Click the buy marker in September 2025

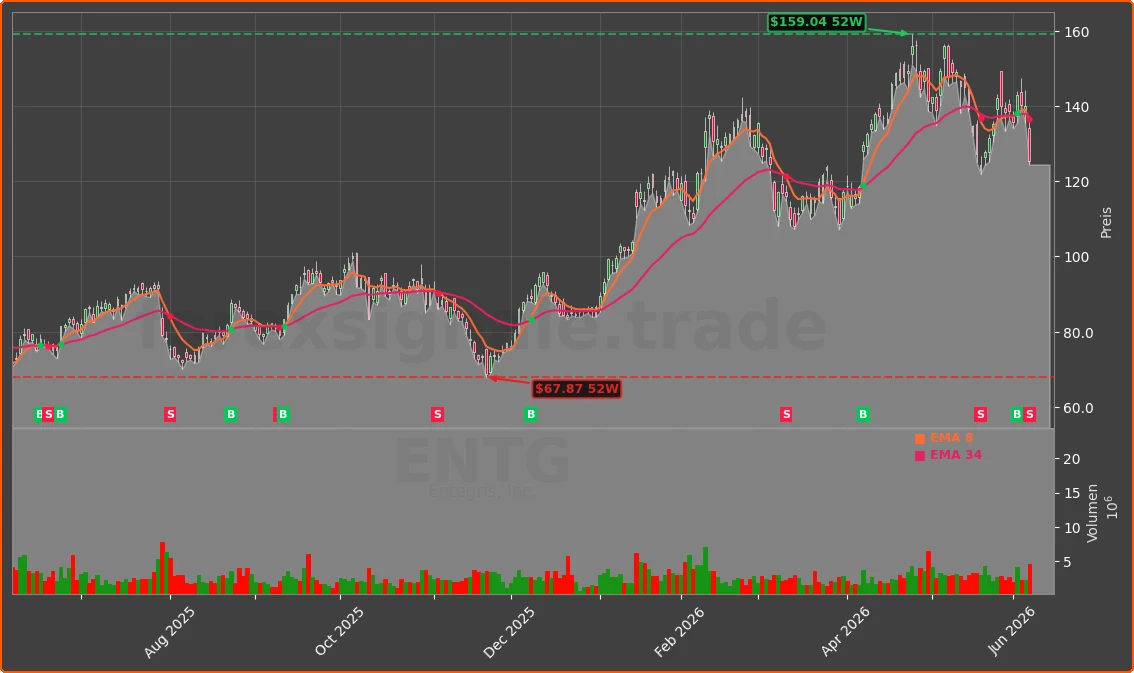[284, 414]
